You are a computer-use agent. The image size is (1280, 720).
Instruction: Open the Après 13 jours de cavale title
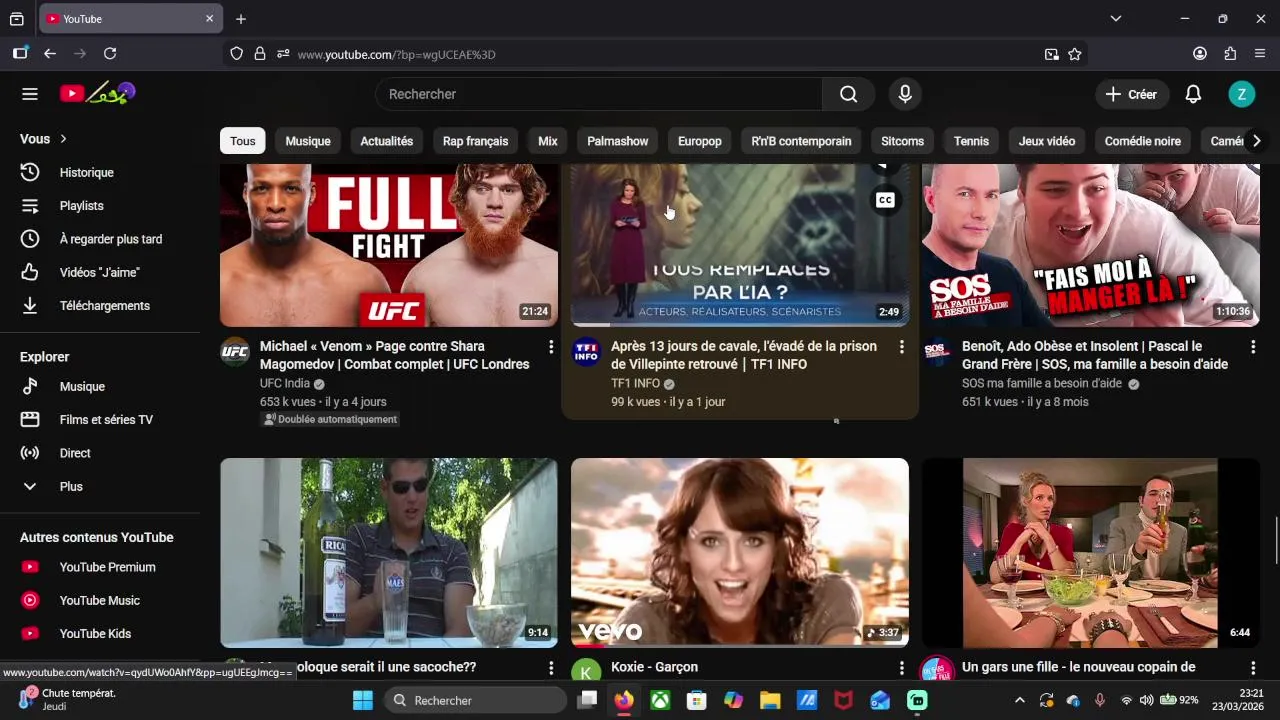pyautogui.click(x=744, y=355)
